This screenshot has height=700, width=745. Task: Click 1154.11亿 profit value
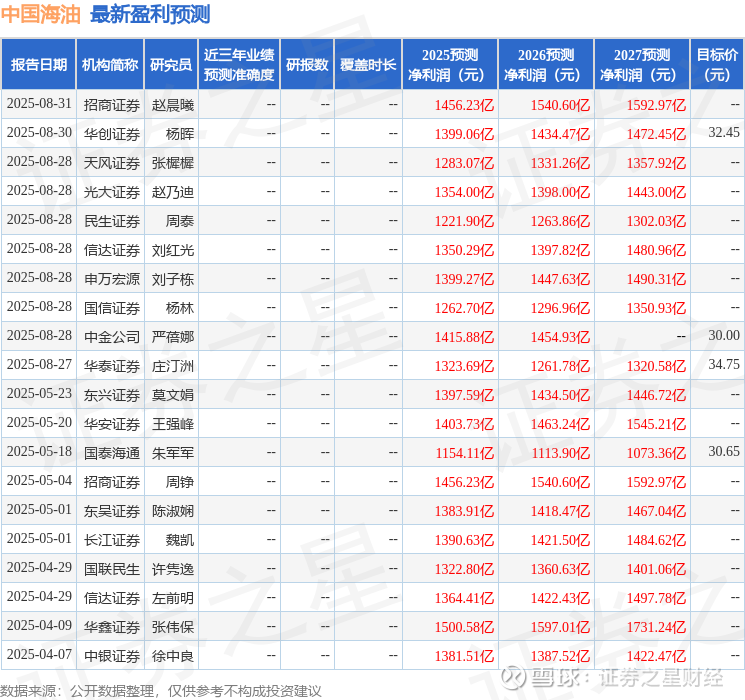coord(465,453)
